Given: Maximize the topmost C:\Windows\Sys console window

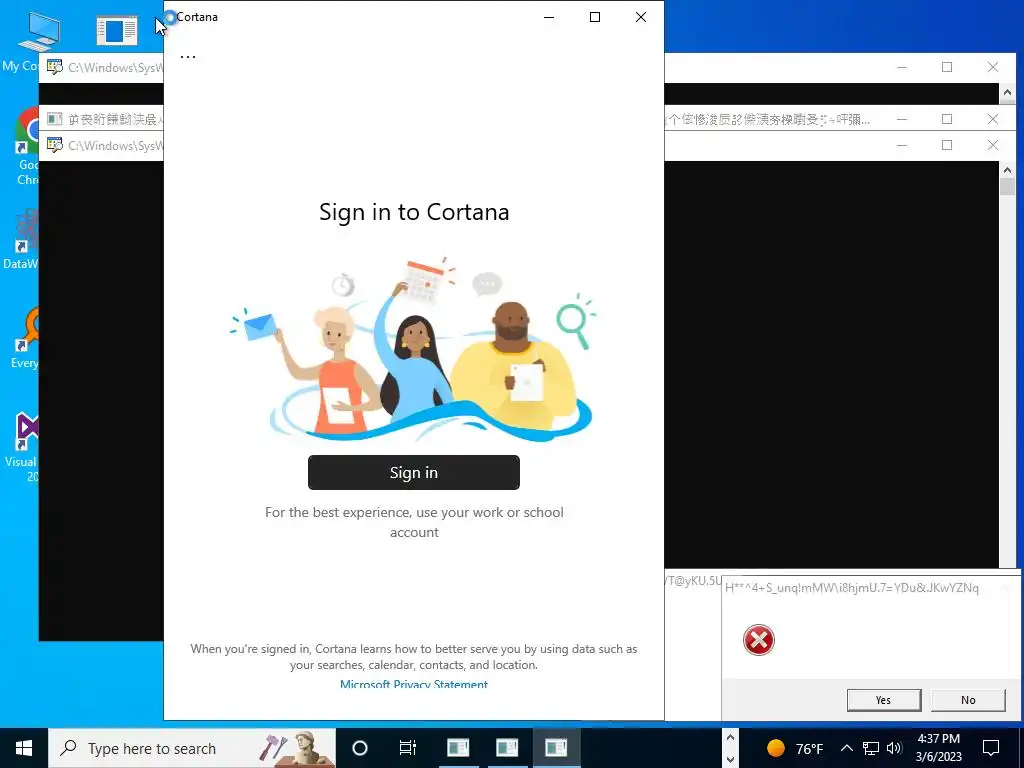Looking at the screenshot, I should pyautogui.click(x=947, y=67).
